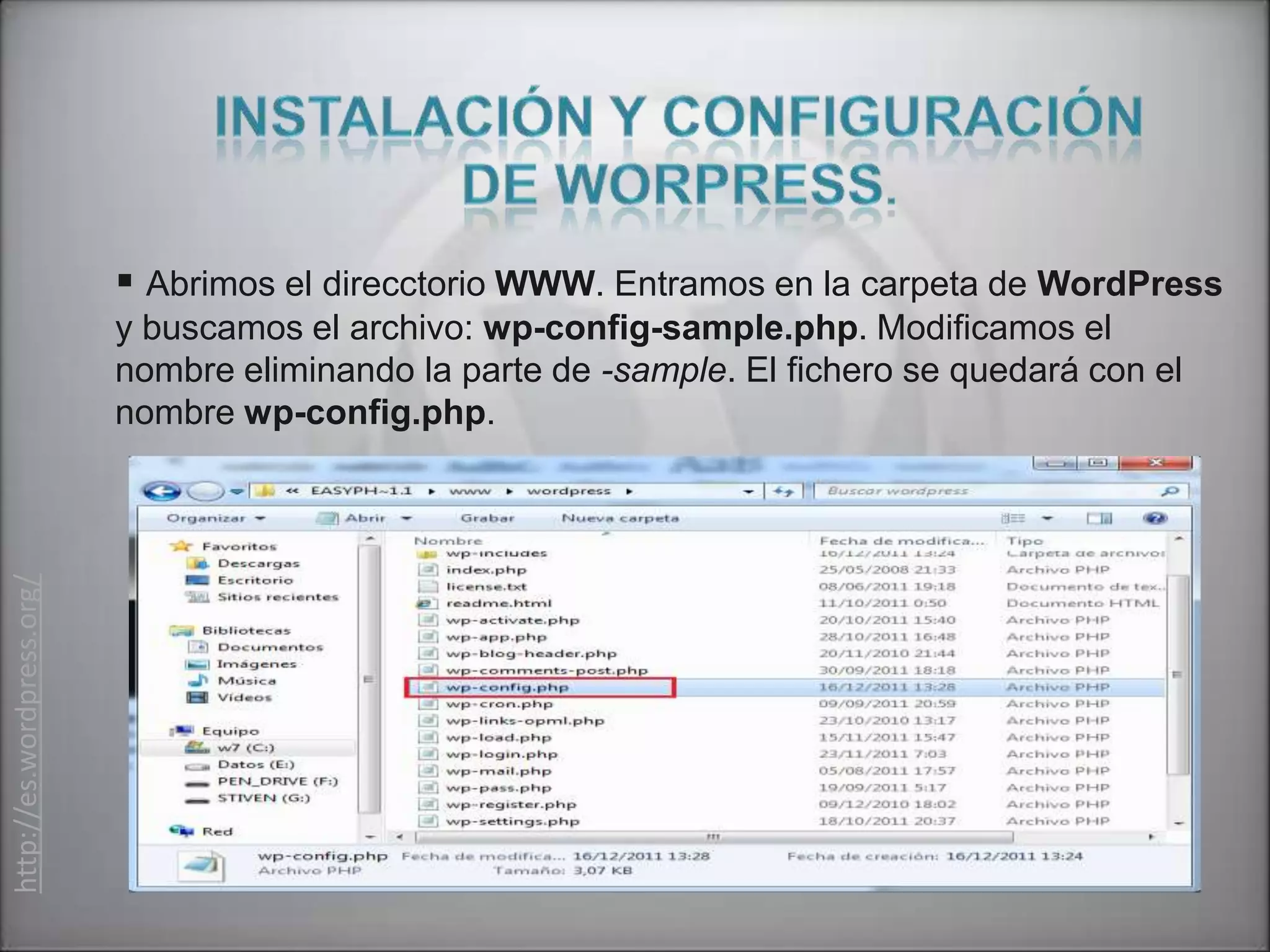Screen dimensions: 1270x952
Task: Select the license.txt file
Action: click(486, 586)
